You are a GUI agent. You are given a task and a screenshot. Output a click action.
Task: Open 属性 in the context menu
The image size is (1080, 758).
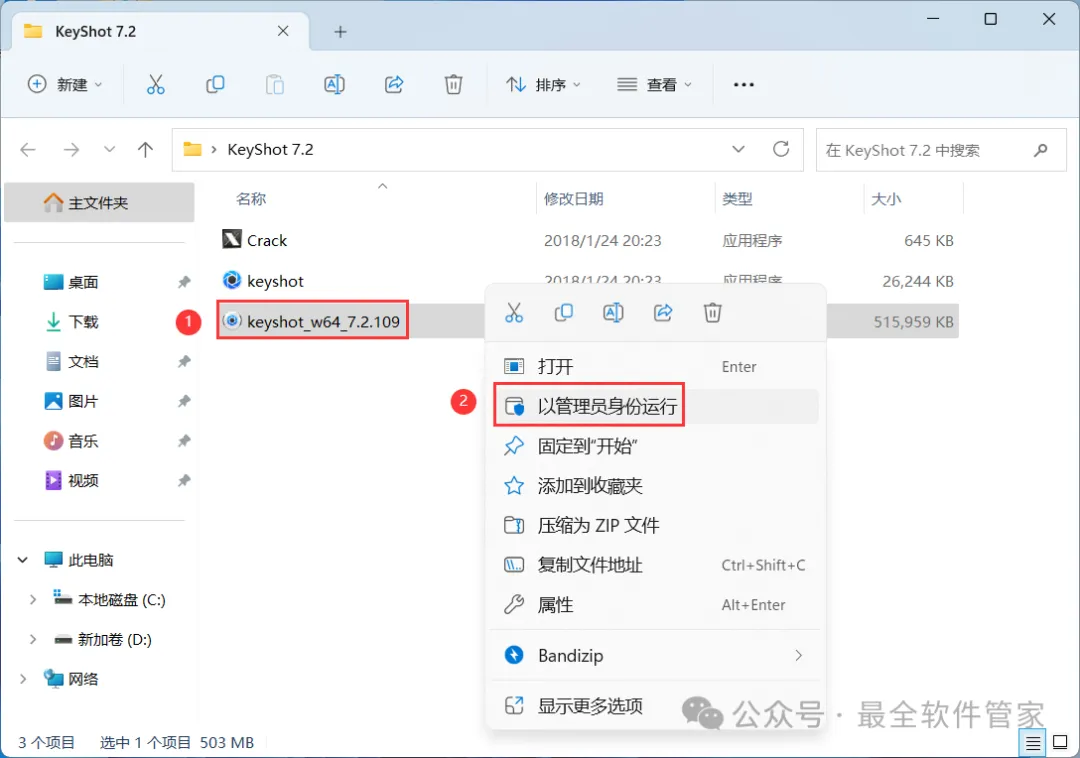[x=655, y=605]
